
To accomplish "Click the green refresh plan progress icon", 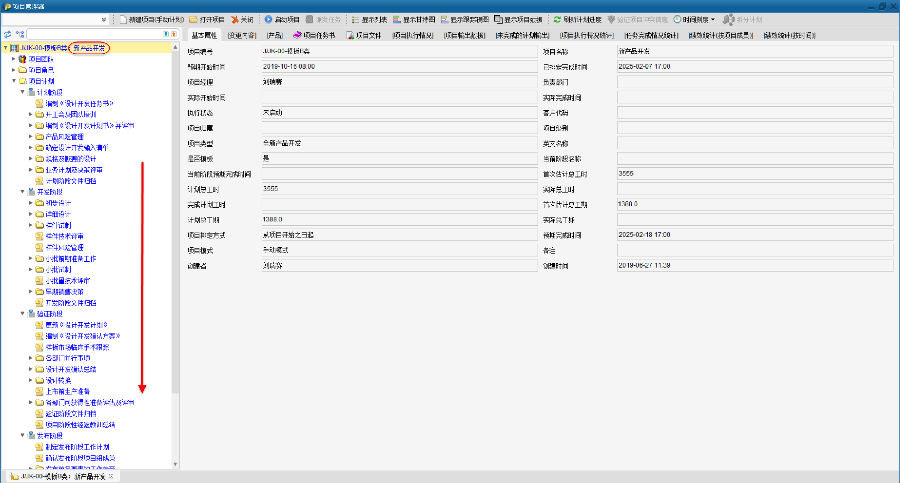I will [557, 20].
